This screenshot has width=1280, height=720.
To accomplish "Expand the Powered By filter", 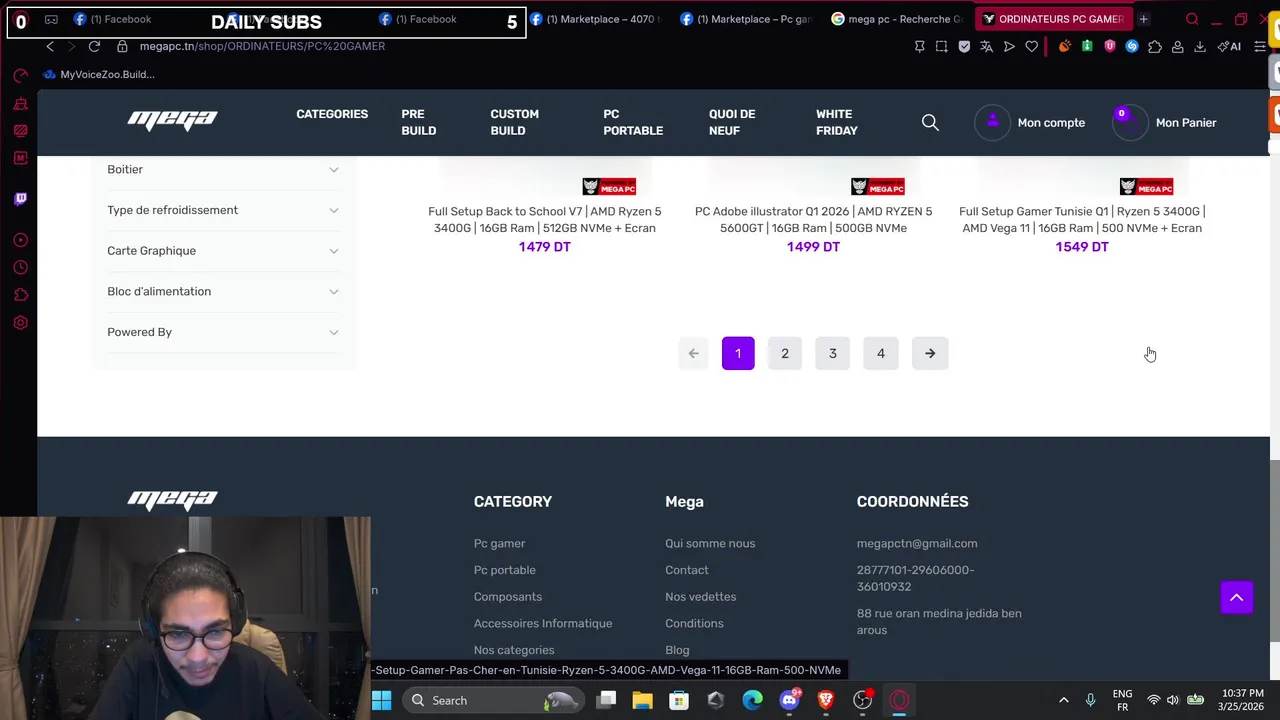I will point(223,332).
